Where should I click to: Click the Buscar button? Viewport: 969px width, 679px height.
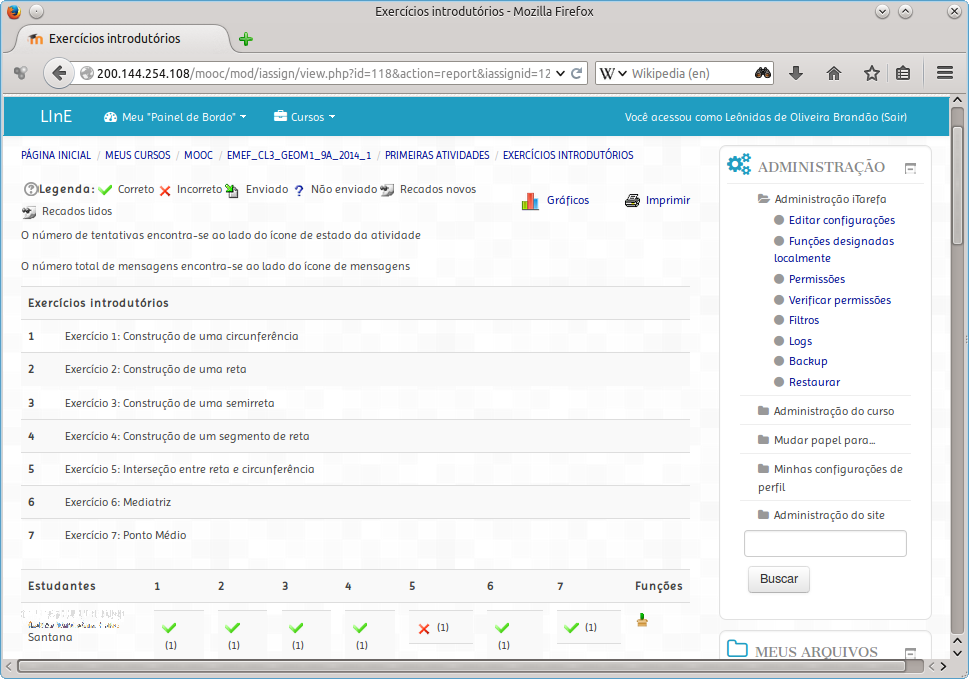[x=779, y=579]
